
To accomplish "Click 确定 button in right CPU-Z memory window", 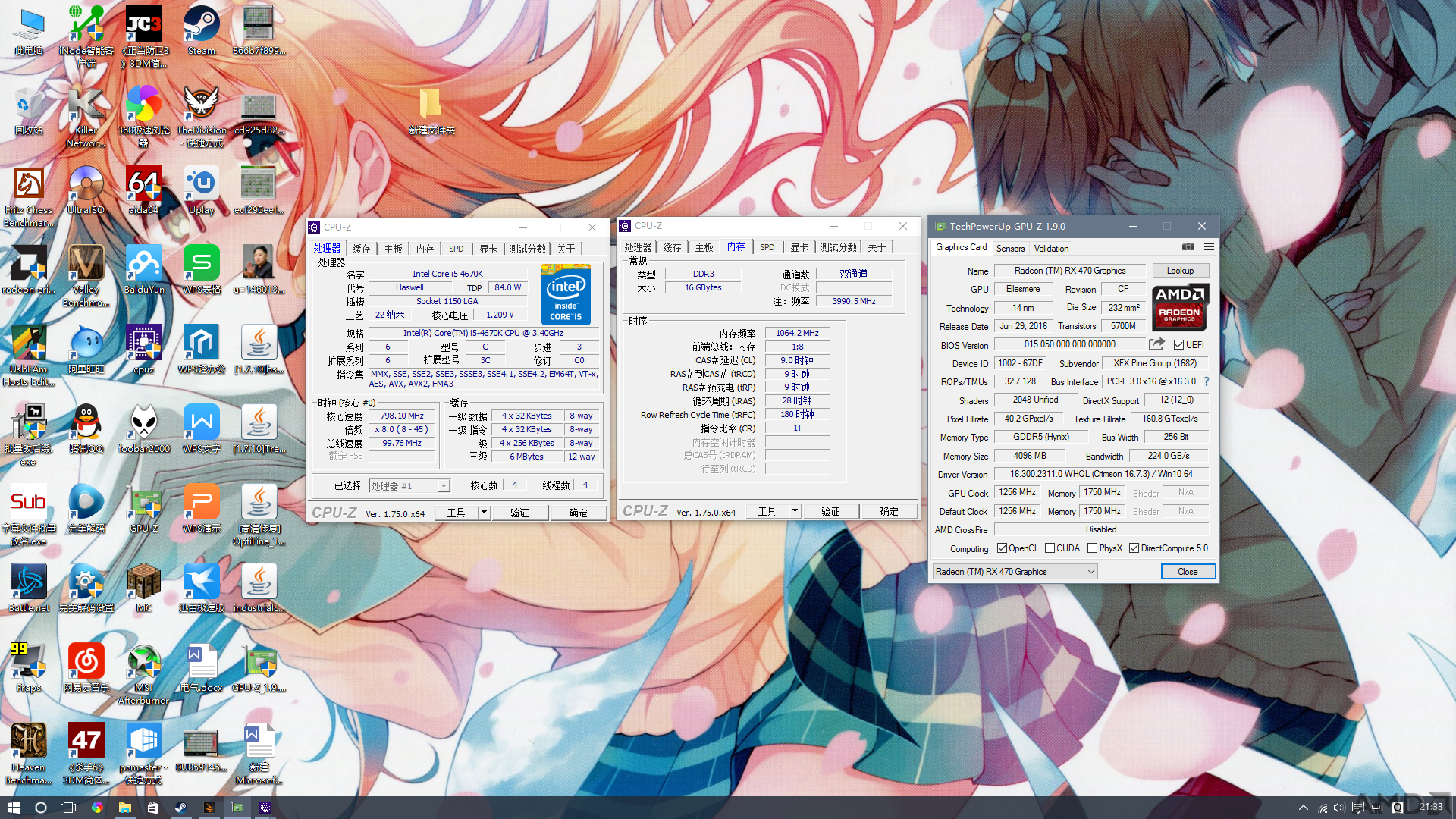I will (889, 511).
